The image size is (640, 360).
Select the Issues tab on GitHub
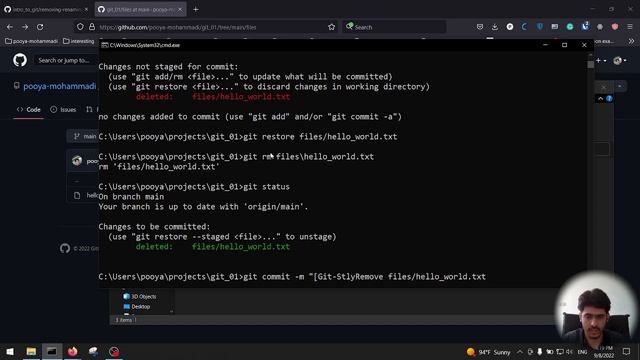63,109
